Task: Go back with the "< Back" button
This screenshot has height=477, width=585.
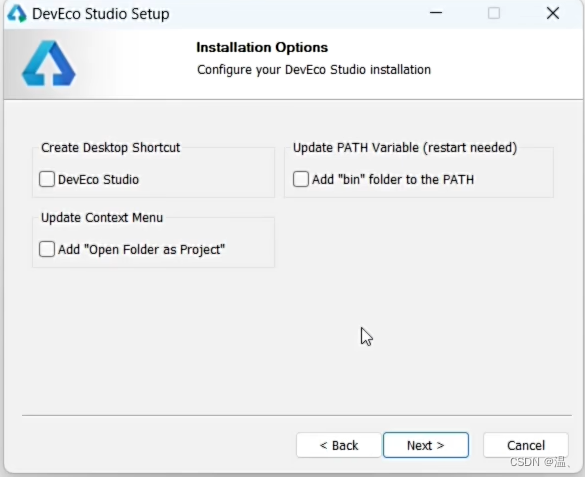Action: tap(339, 445)
